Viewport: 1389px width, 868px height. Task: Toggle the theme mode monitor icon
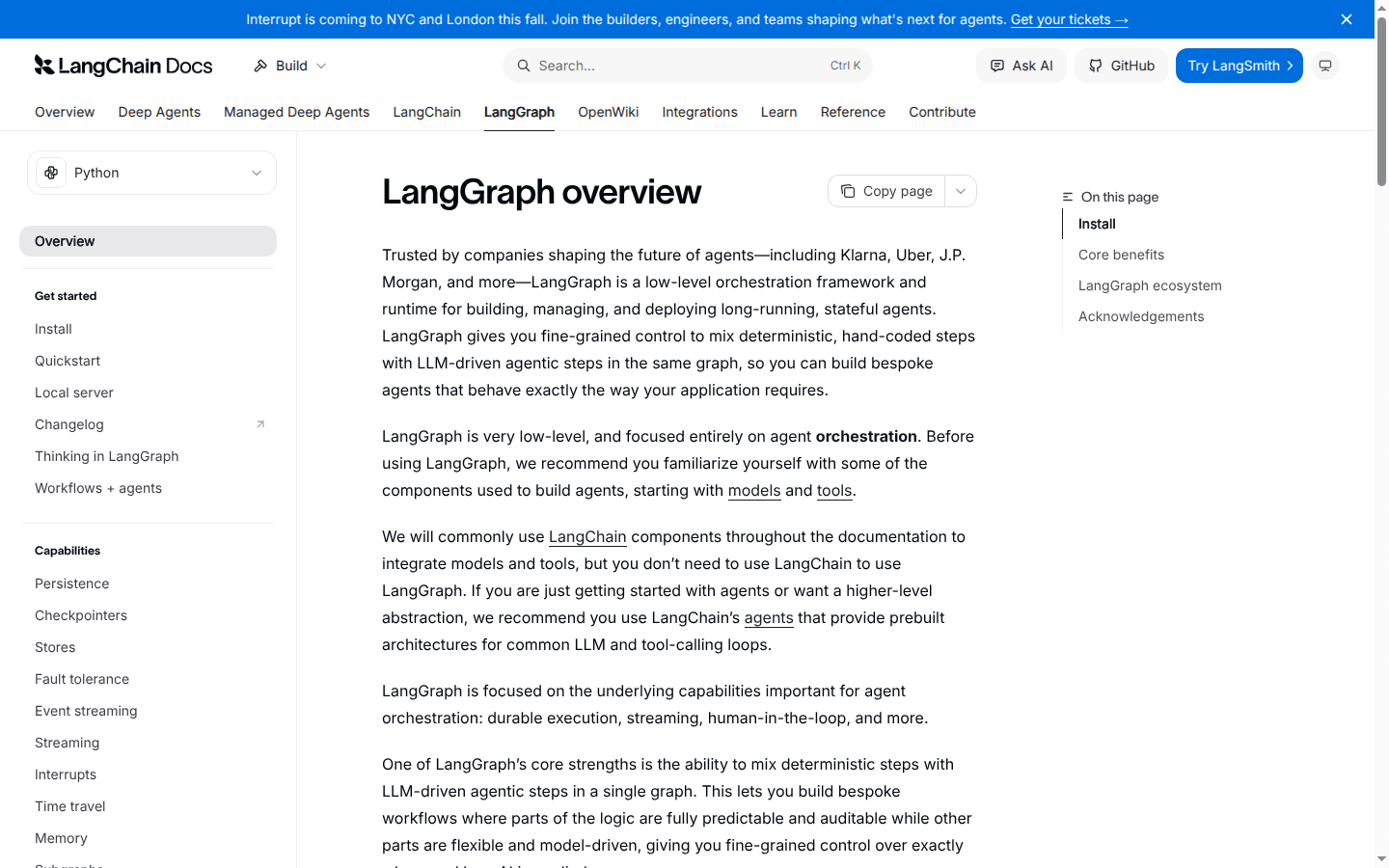click(1325, 66)
